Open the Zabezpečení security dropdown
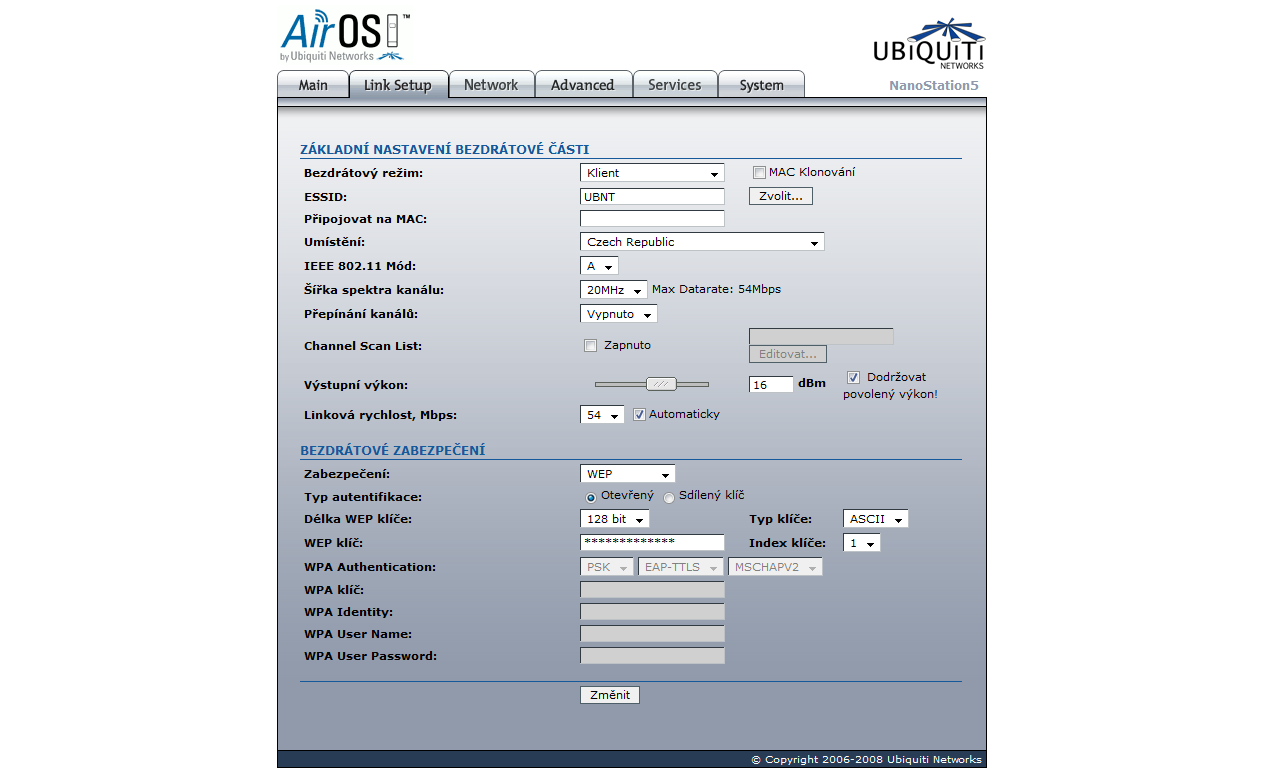This screenshot has height=768, width=1263. tap(627, 474)
